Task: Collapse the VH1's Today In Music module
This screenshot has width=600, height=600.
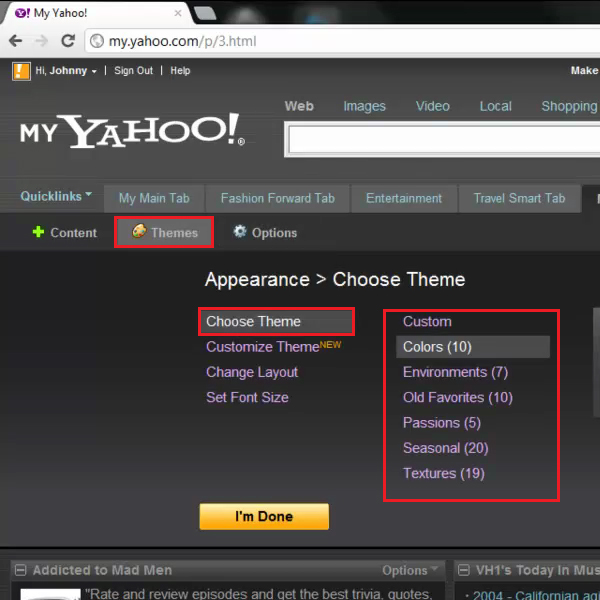Action: (464, 570)
